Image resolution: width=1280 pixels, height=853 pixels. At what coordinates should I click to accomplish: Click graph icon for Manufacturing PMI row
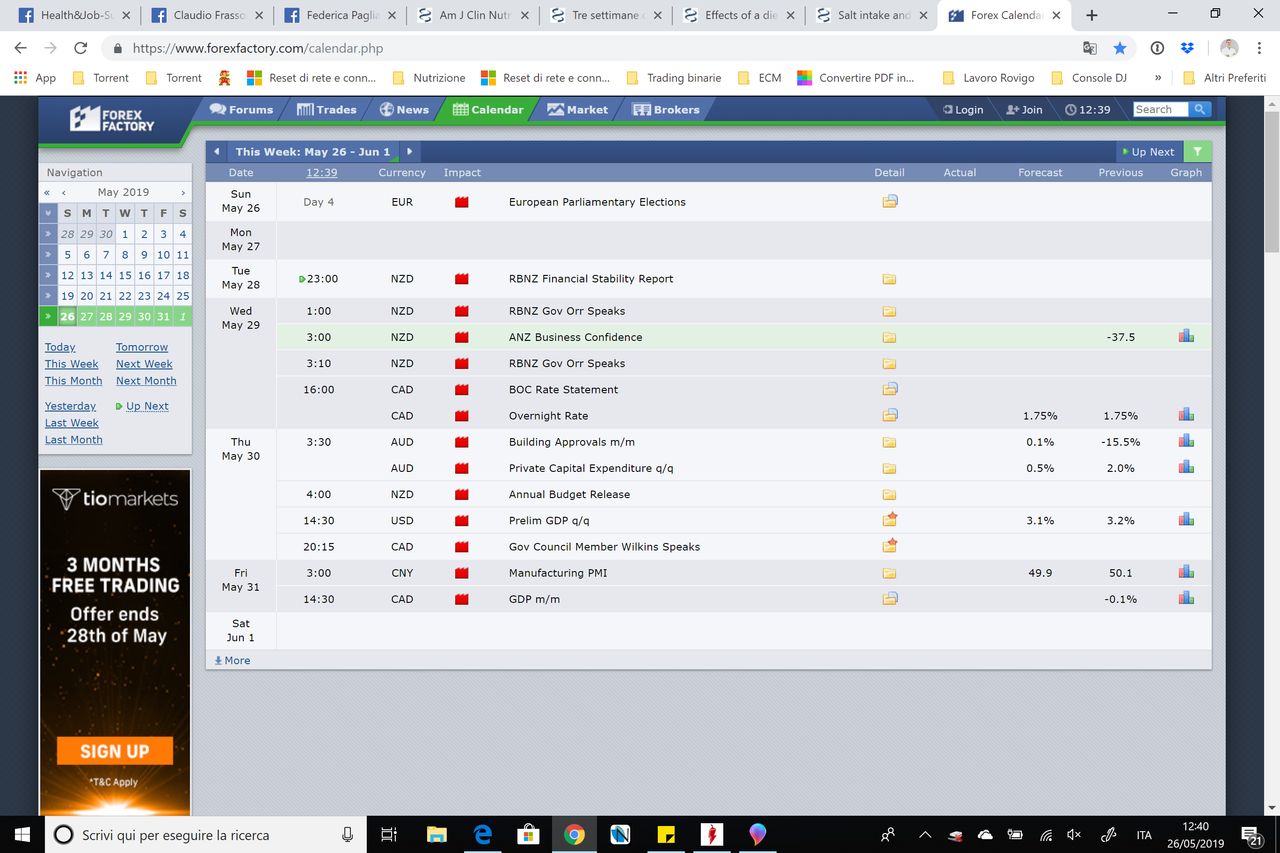pyautogui.click(x=1186, y=573)
